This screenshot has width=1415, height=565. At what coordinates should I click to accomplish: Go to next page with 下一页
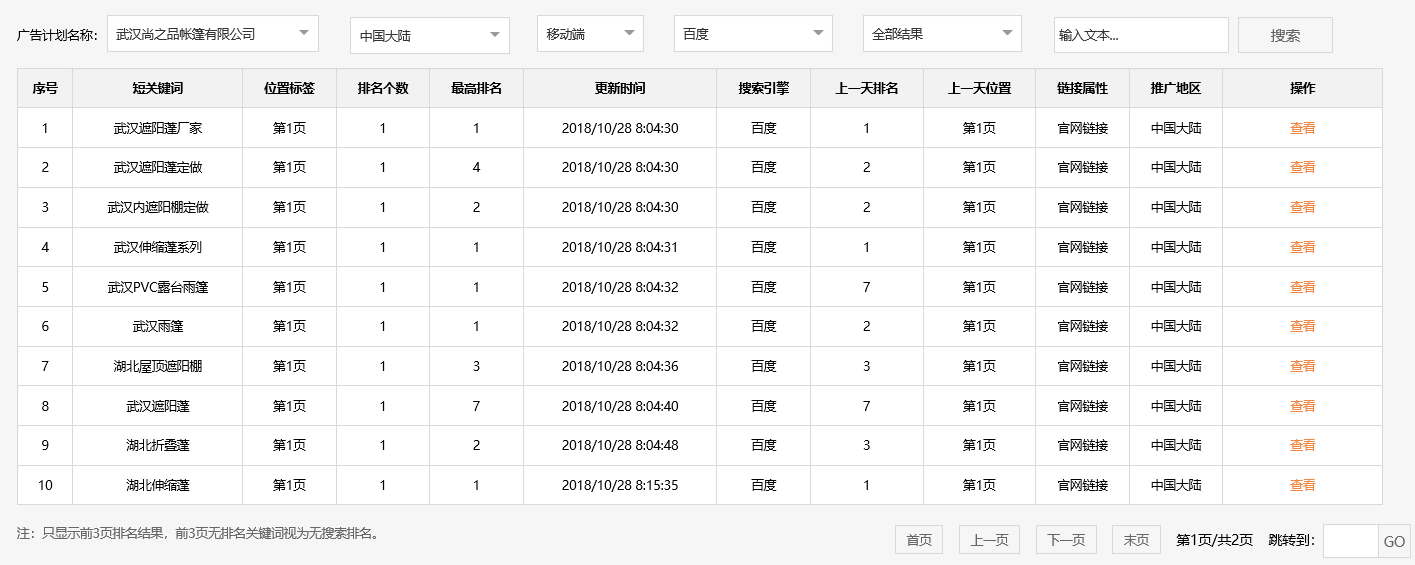[1066, 540]
